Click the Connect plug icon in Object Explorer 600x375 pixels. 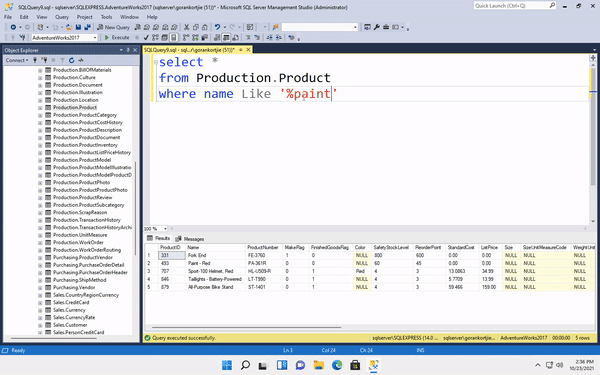coord(35,60)
